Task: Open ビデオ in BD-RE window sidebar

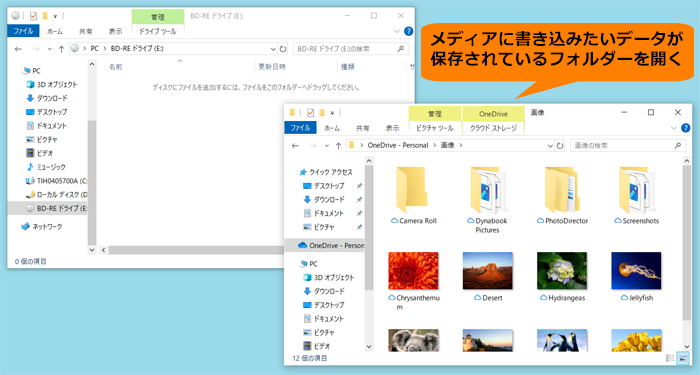Action: pyautogui.click(x=39, y=153)
